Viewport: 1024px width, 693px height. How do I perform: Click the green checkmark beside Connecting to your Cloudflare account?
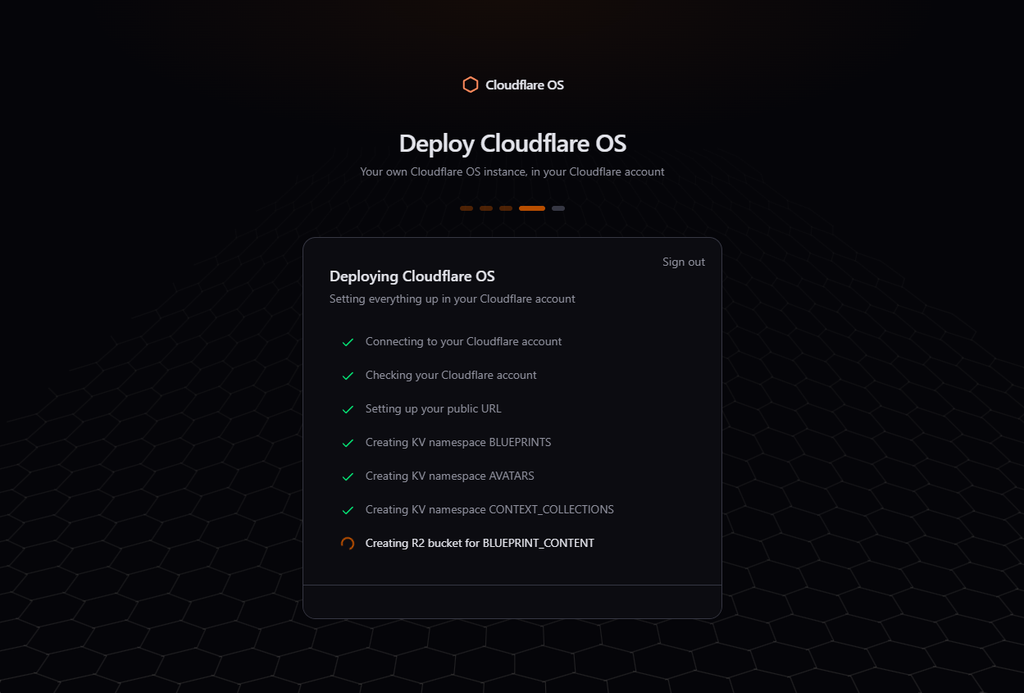pyautogui.click(x=348, y=342)
